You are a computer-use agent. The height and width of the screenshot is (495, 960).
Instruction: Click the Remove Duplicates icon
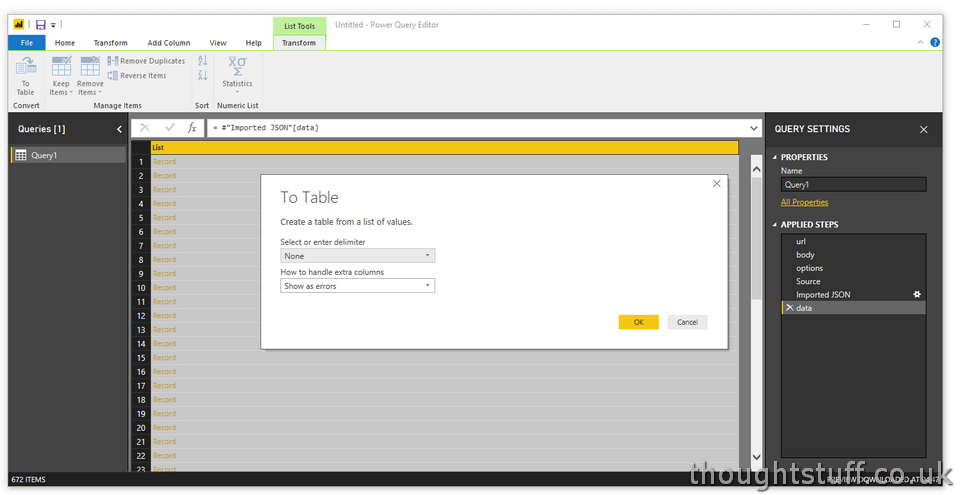point(113,61)
